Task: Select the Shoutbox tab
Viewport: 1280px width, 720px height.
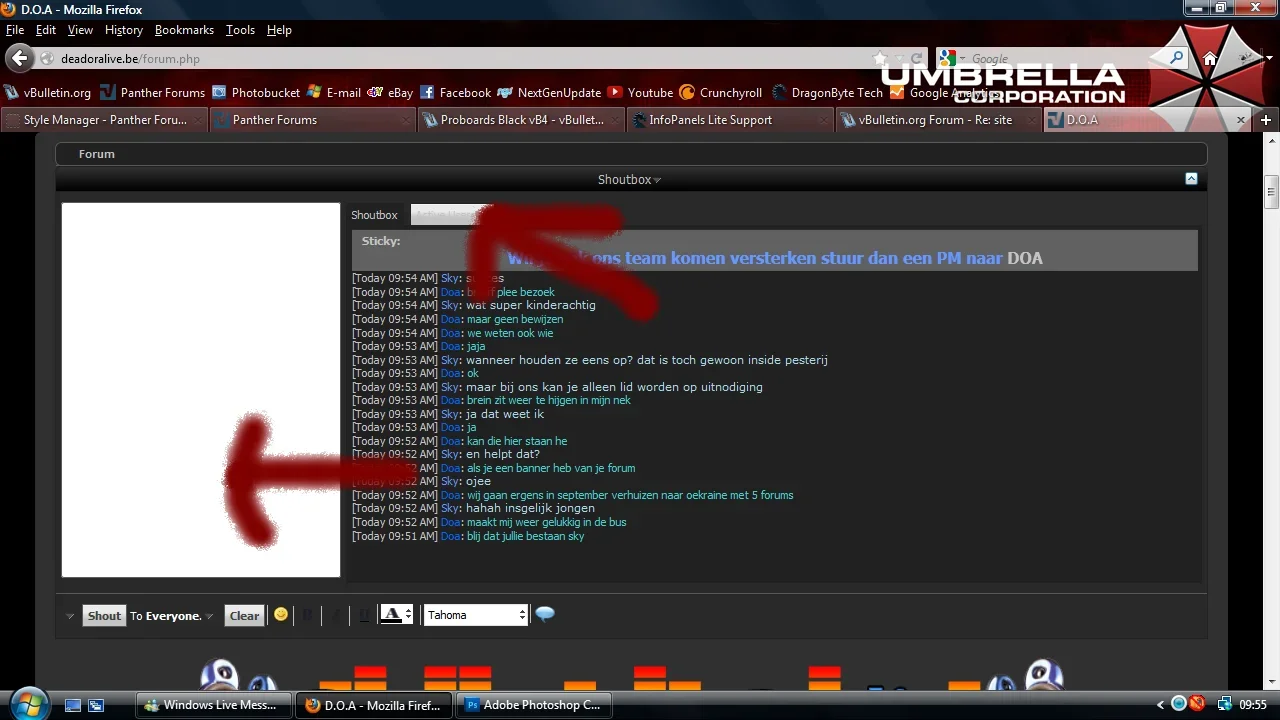Action: pyautogui.click(x=374, y=215)
